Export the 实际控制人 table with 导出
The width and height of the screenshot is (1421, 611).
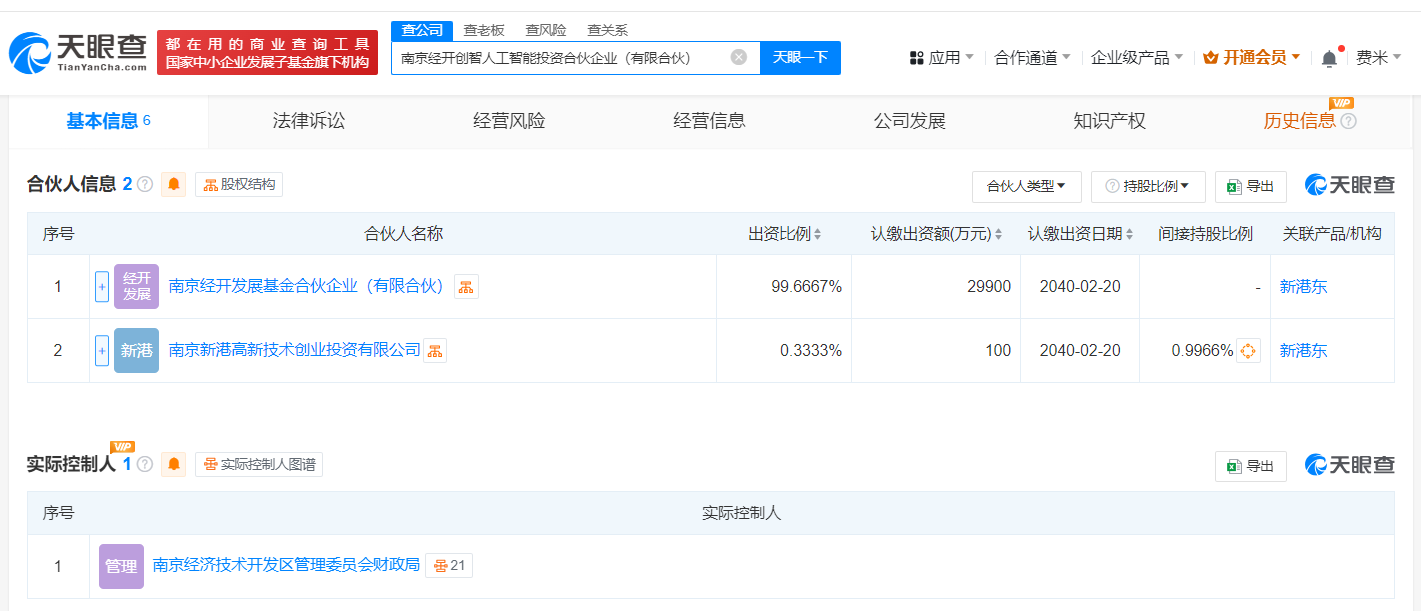coord(1250,466)
